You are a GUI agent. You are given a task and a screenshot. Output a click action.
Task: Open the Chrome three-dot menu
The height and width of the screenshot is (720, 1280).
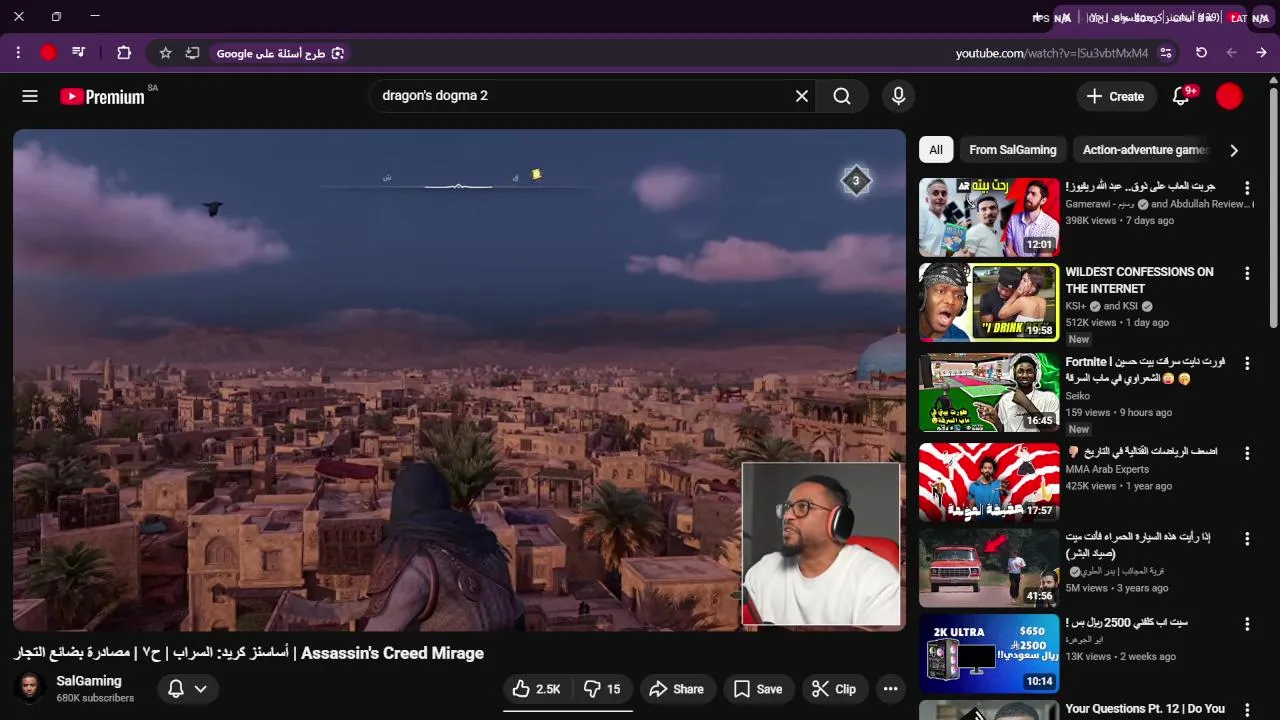tap(18, 53)
